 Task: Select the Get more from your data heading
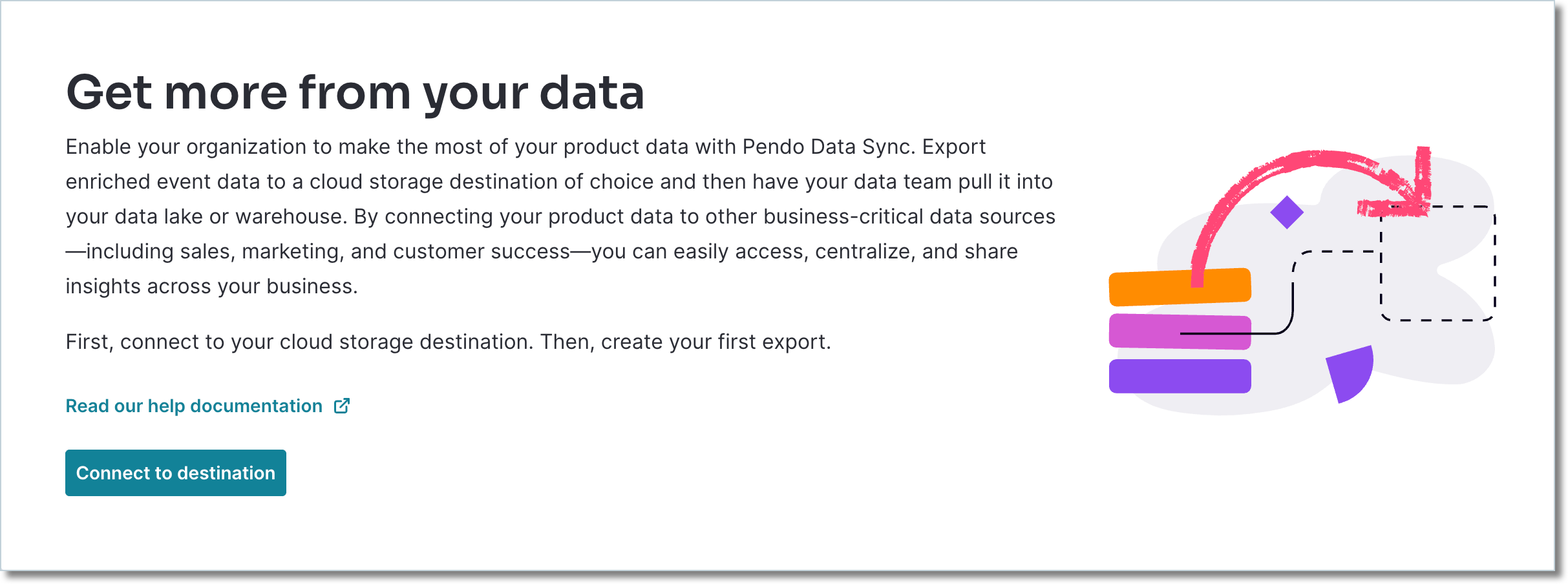(x=355, y=93)
